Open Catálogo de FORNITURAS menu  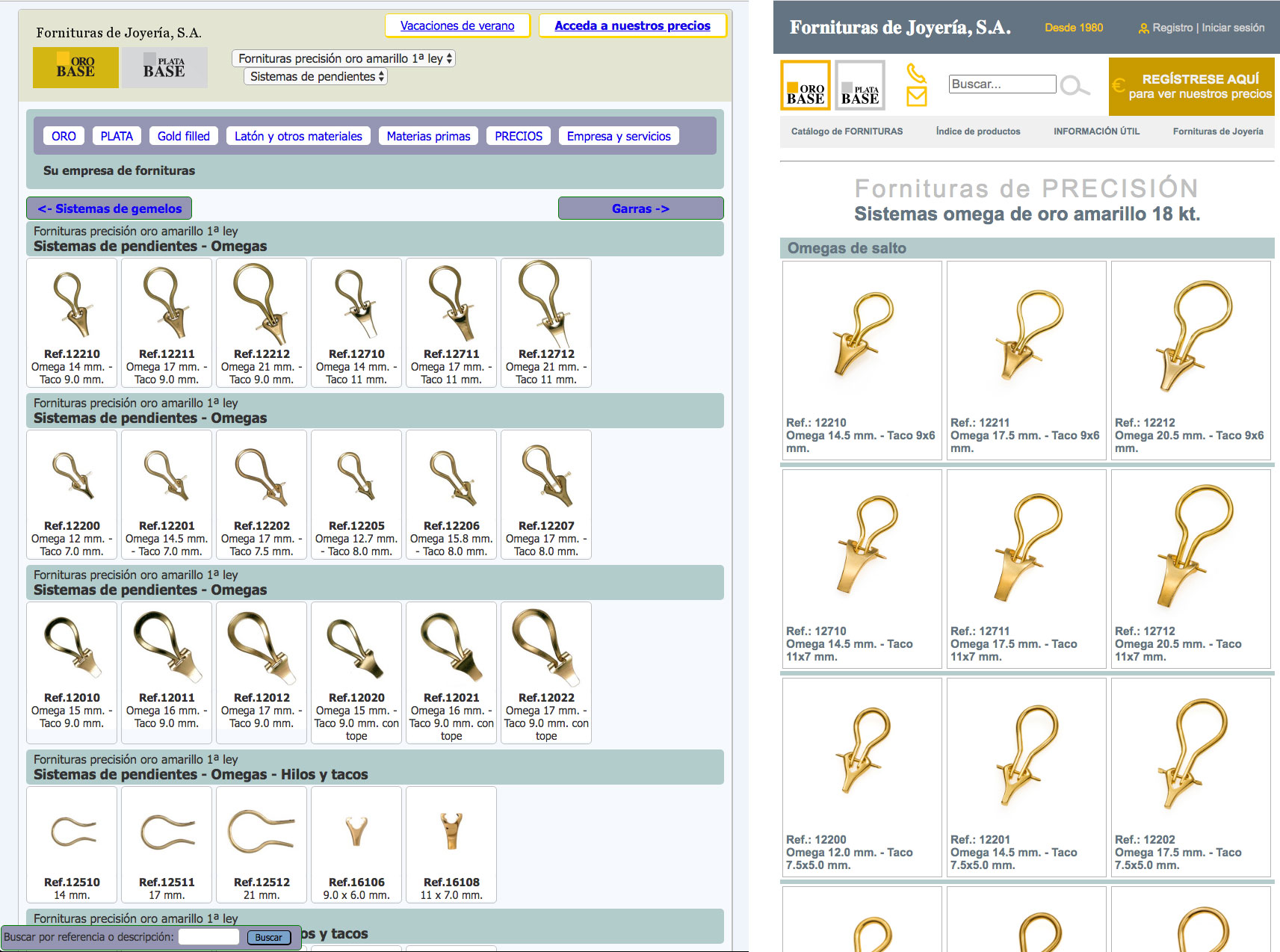pos(847,132)
